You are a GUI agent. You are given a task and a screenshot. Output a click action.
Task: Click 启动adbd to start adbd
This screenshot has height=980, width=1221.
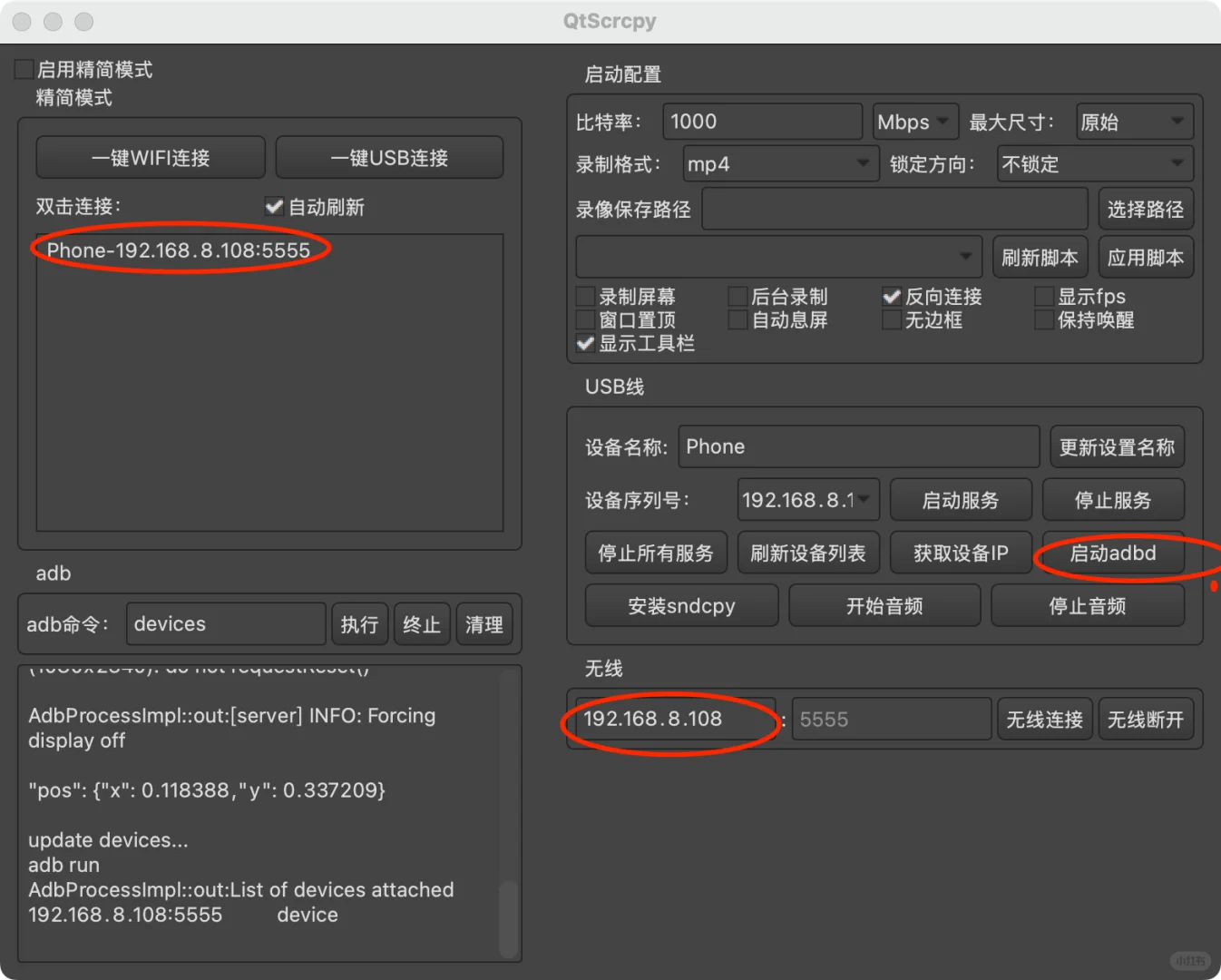coord(1113,553)
